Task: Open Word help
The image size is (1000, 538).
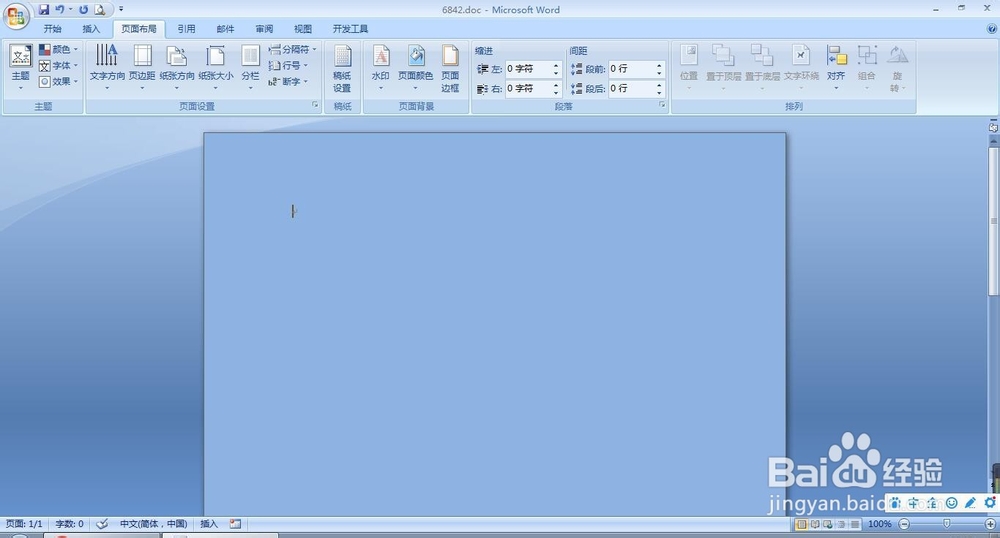Action: pyautogui.click(x=992, y=29)
